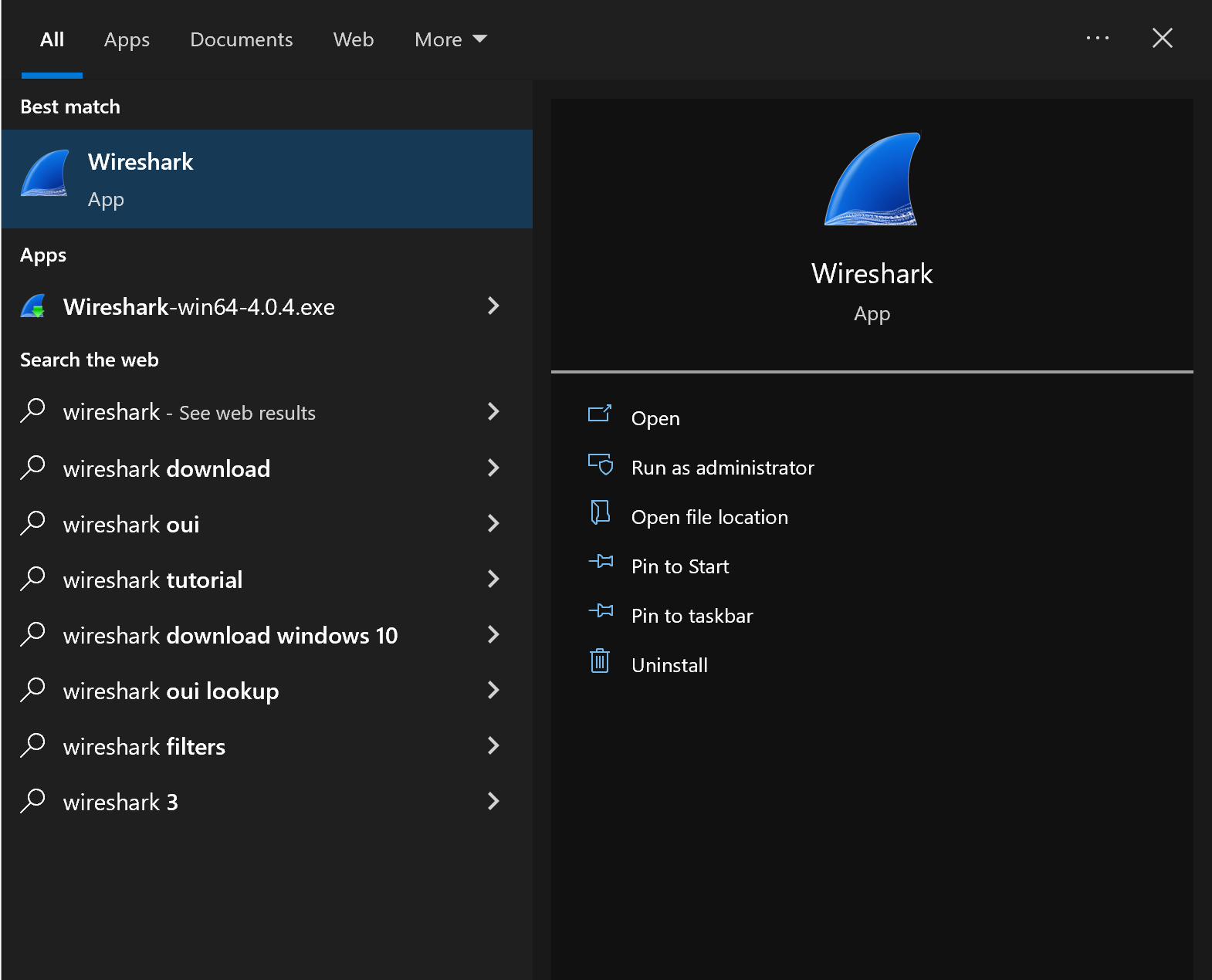Switch to the Apps tab

127,39
